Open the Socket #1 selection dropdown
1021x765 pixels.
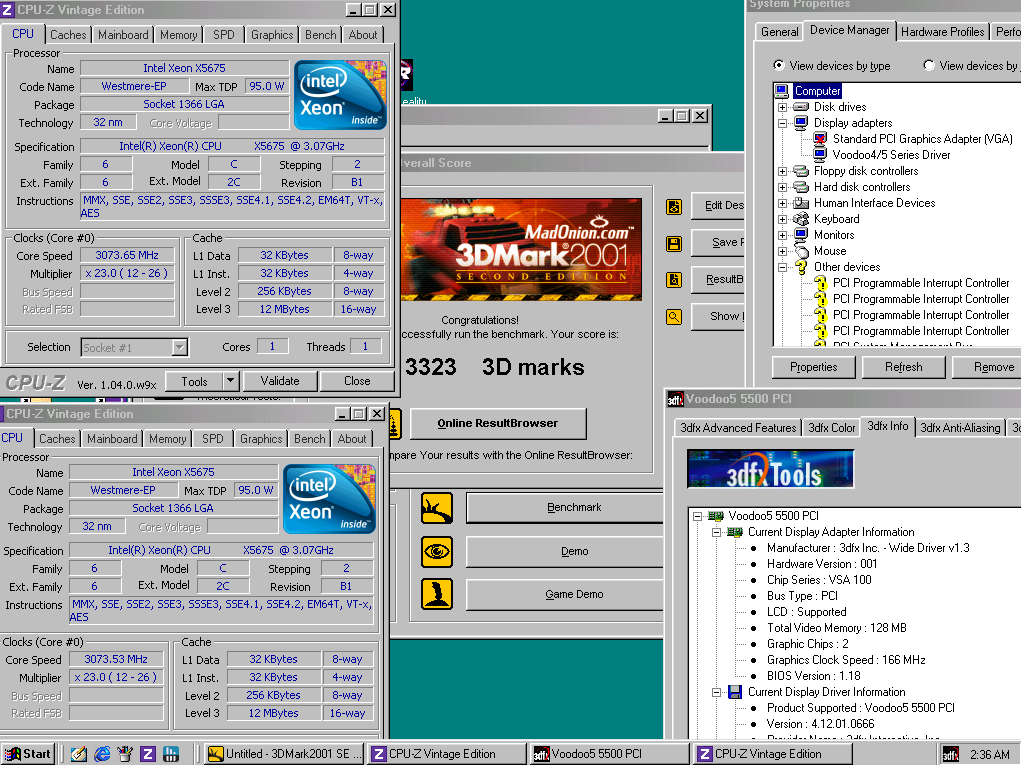[x=180, y=348]
